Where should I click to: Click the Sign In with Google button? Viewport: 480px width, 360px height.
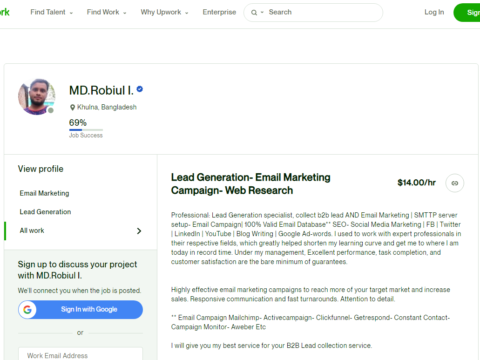(80, 310)
